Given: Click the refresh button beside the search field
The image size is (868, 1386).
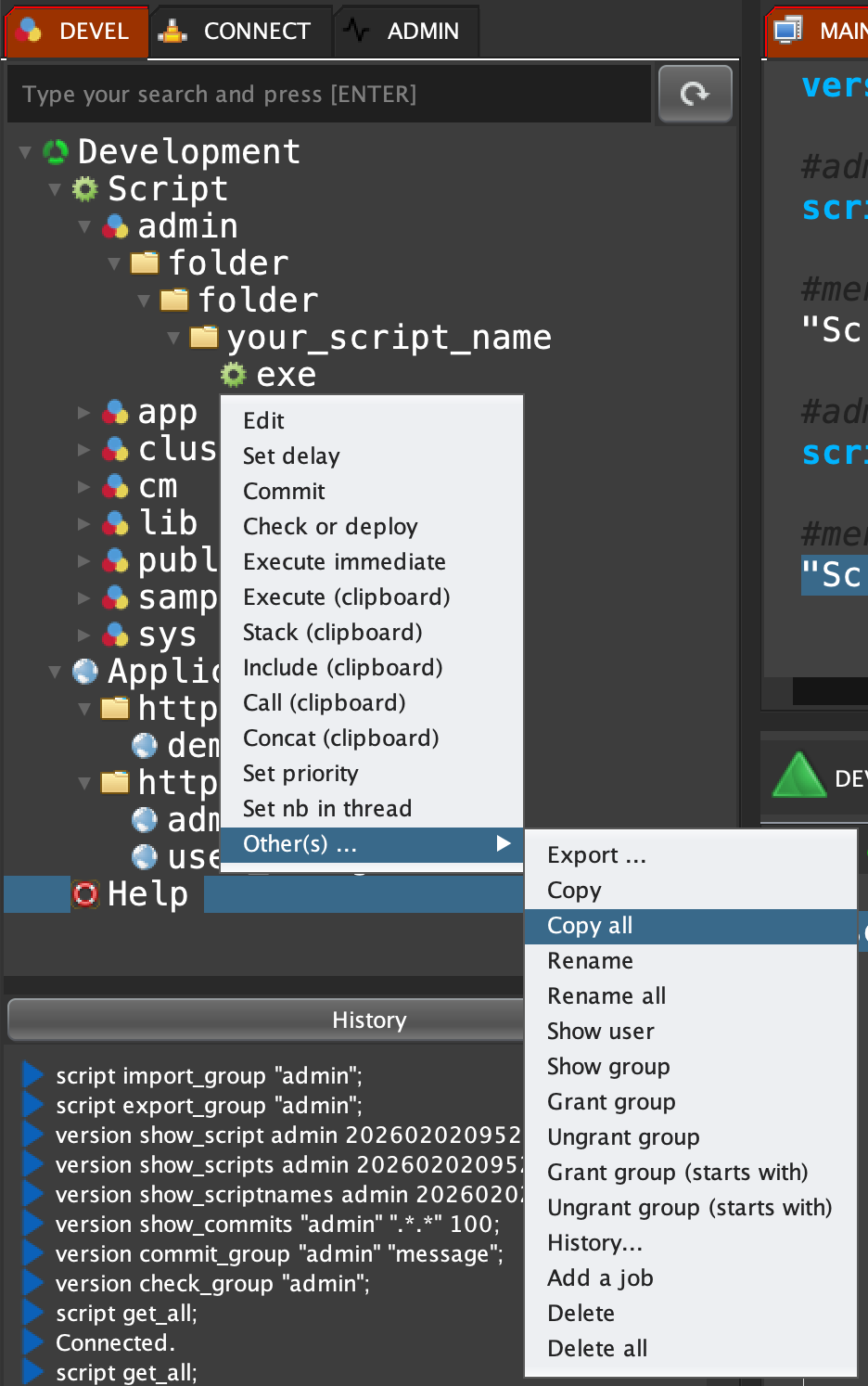Looking at the screenshot, I should [x=695, y=94].
